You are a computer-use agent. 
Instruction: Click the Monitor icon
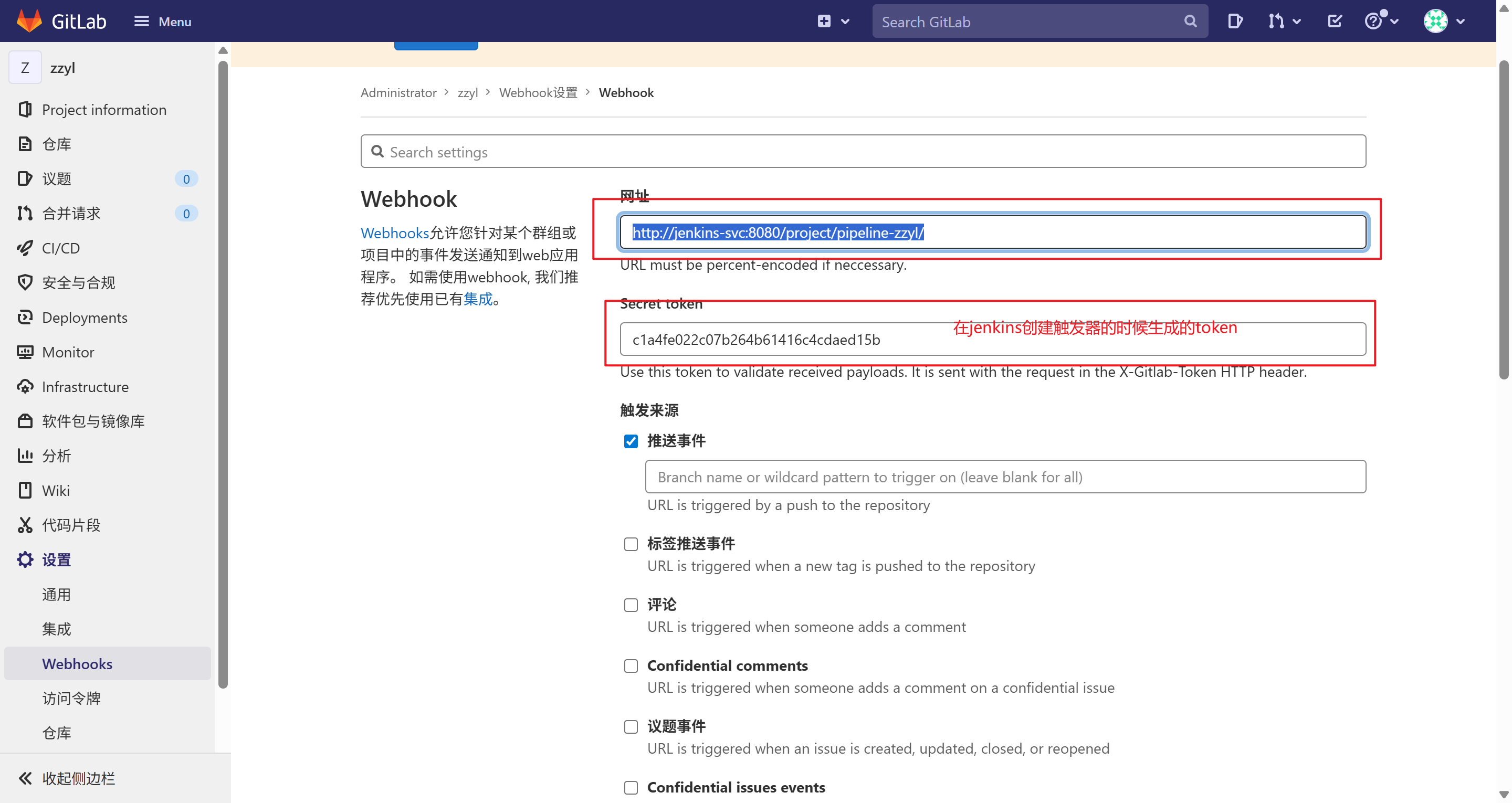tap(25, 352)
